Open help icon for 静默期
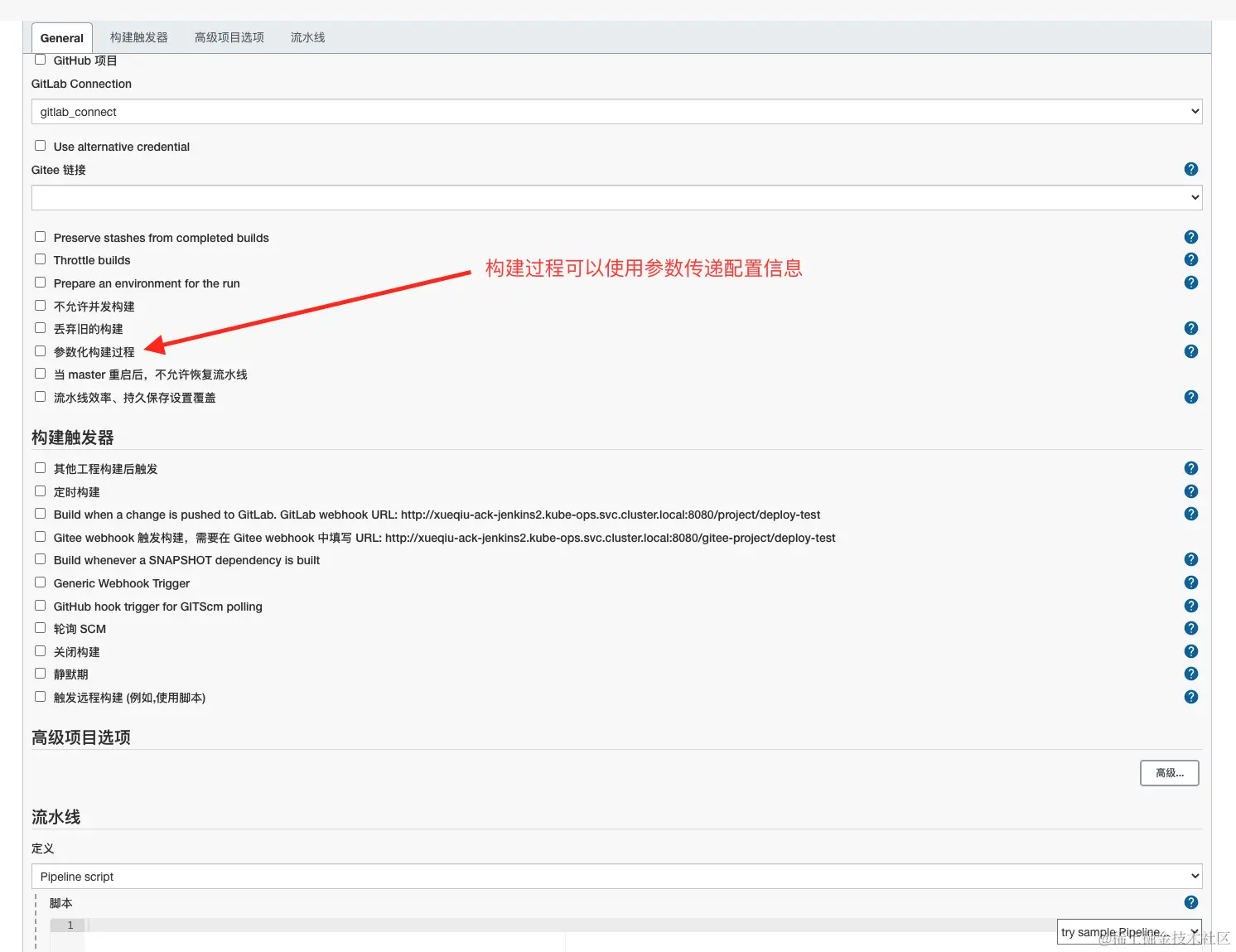 (1191, 674)
